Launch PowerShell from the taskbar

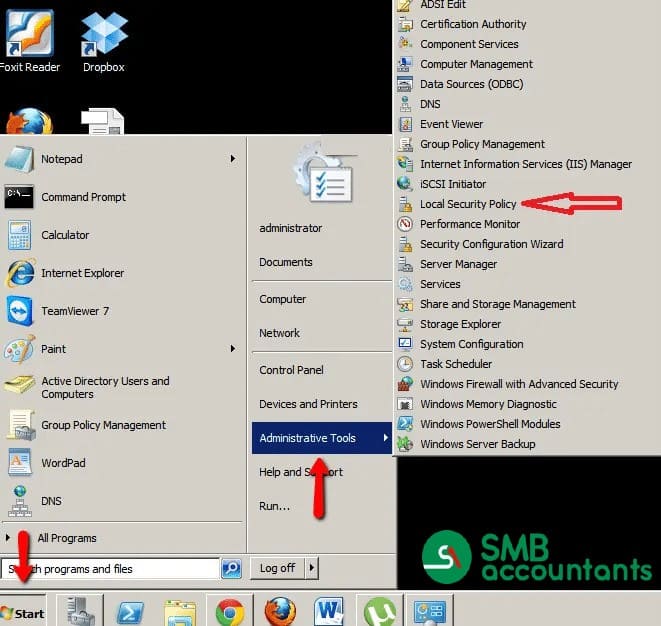[130, 611]
